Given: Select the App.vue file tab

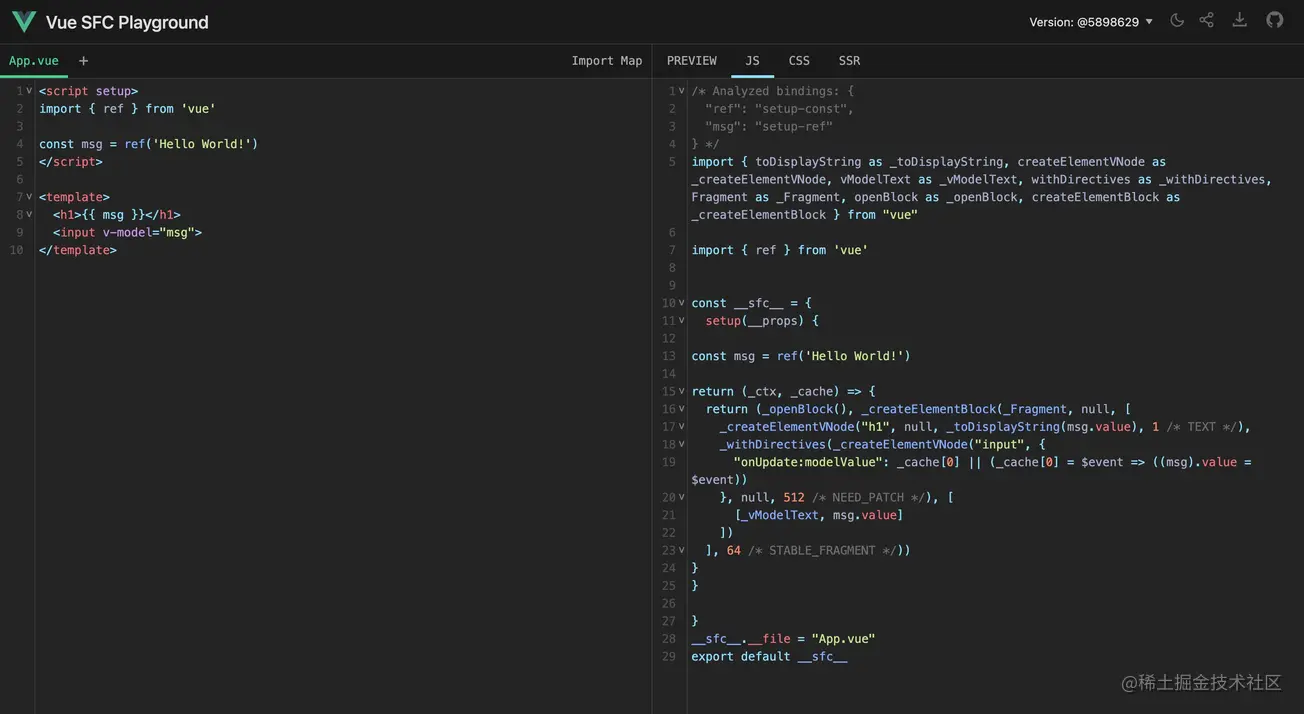Looking at the screenshot, I should 34,61.
